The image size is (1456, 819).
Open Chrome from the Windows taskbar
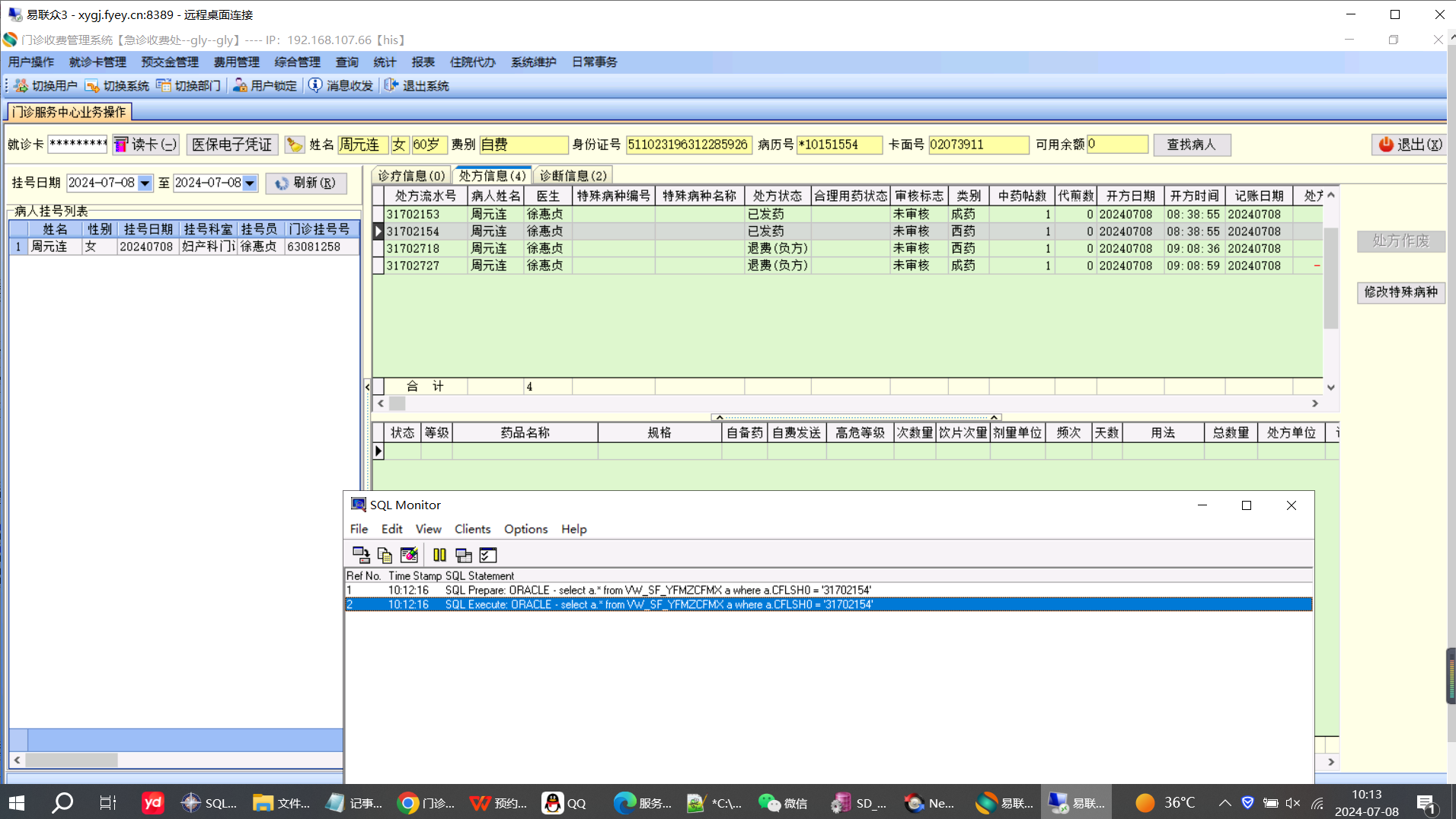pos(409,803)
